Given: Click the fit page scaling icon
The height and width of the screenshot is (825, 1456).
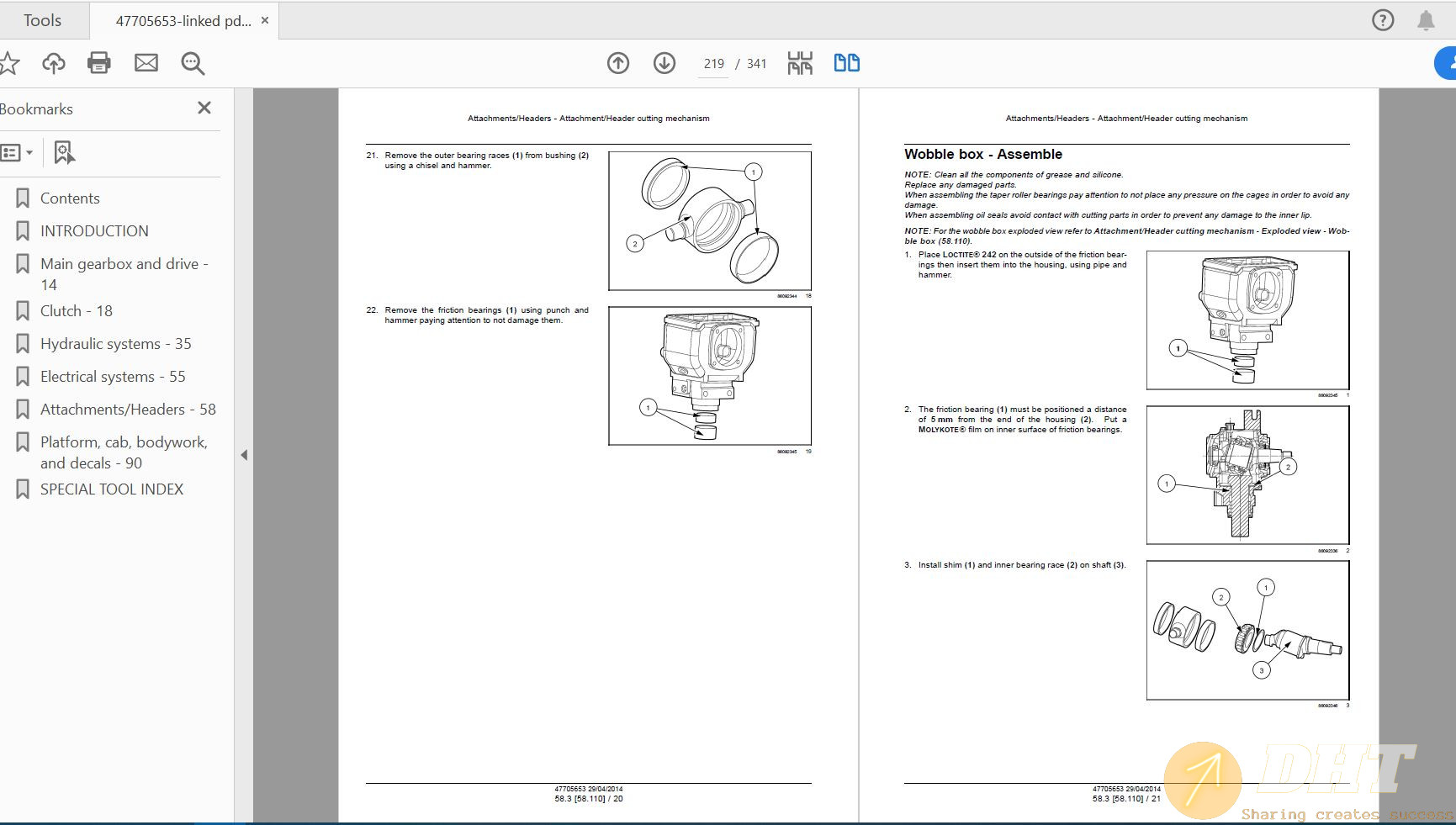Looking at the screenshot, I should pyautogui.click(x=800, y=63).
